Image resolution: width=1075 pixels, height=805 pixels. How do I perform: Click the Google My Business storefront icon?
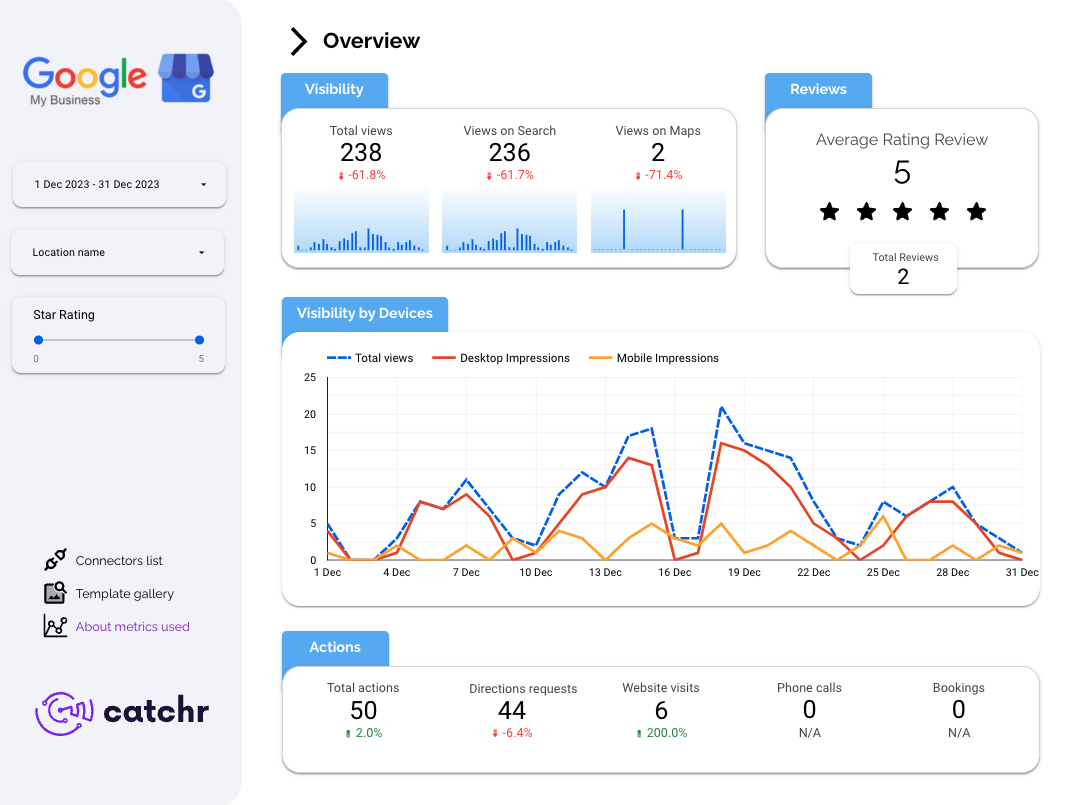tap(186, 78)
